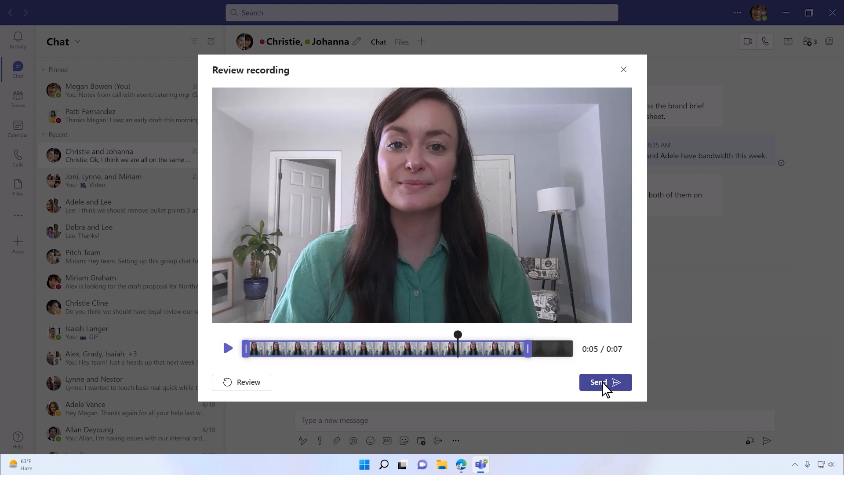Click the new chat compose icon

pyautogui.click(x=211, y=42)
